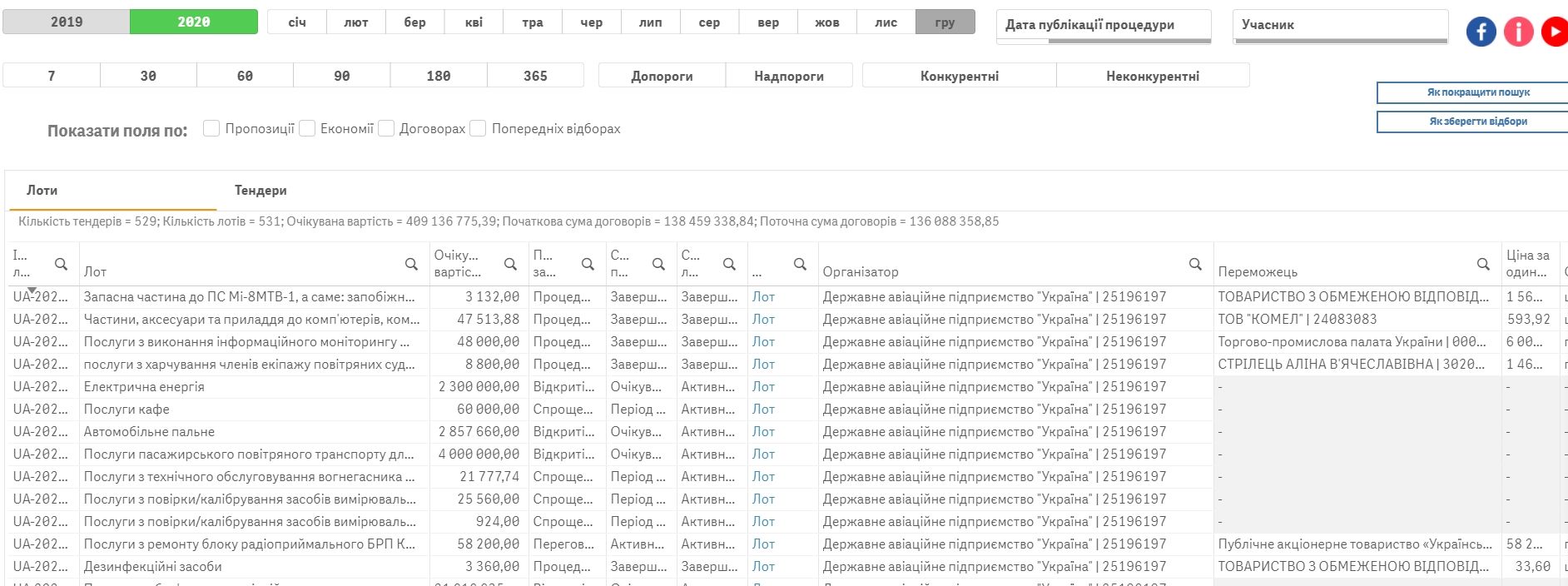Search the Організатор column
This screenshot has height=586, width=1568.
pos(1195,264)
